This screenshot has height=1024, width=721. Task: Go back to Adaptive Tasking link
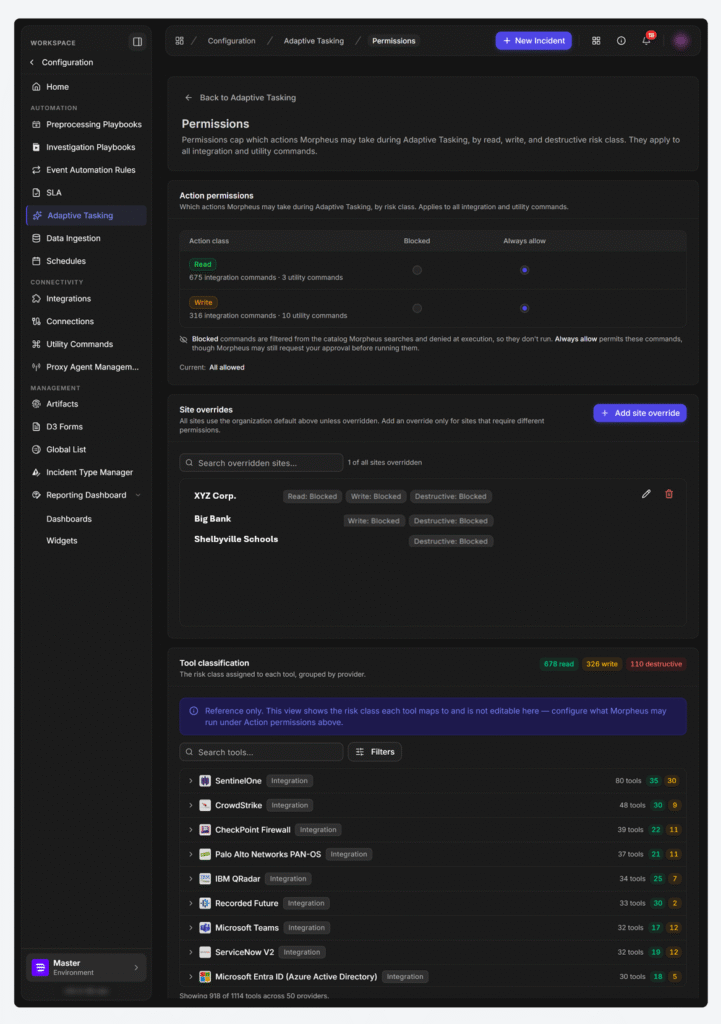pos(240,98)
